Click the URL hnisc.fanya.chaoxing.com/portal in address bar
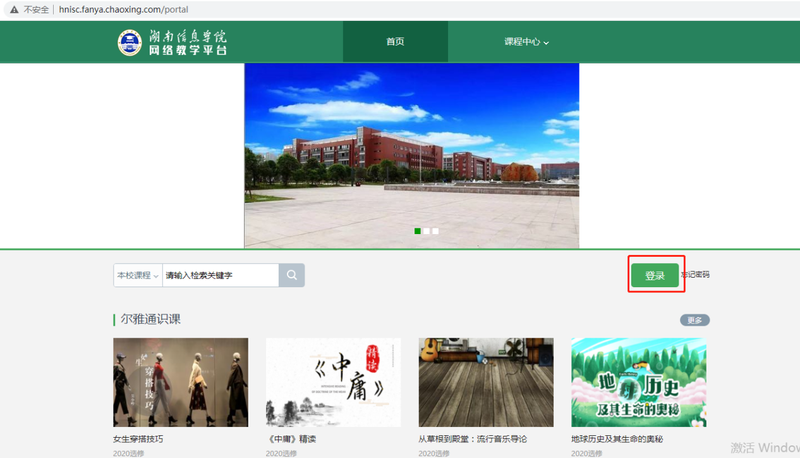 (x=123, y=9)
